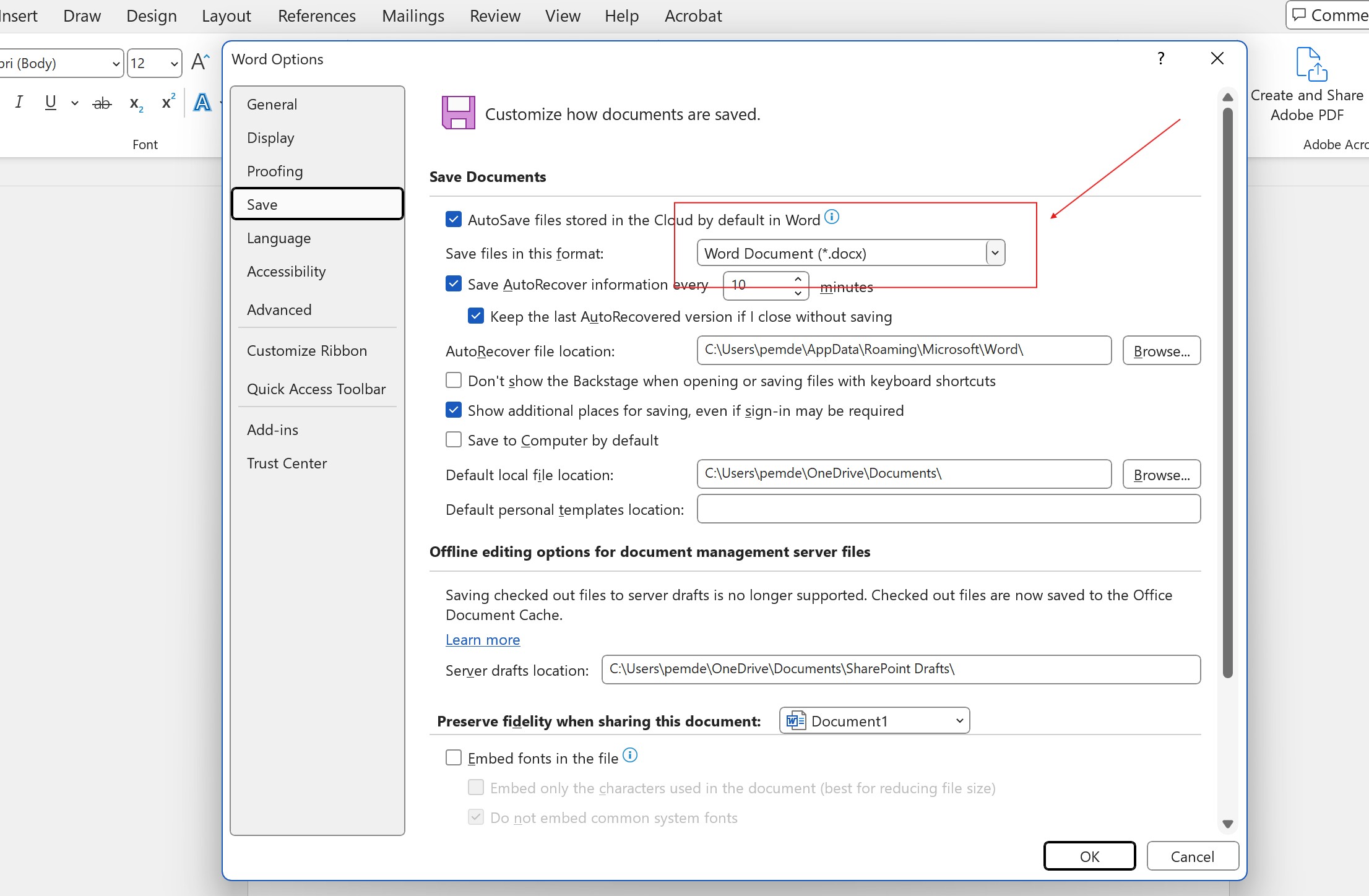
Task: Click the Learn more link
Action: (x=482, y=640)
